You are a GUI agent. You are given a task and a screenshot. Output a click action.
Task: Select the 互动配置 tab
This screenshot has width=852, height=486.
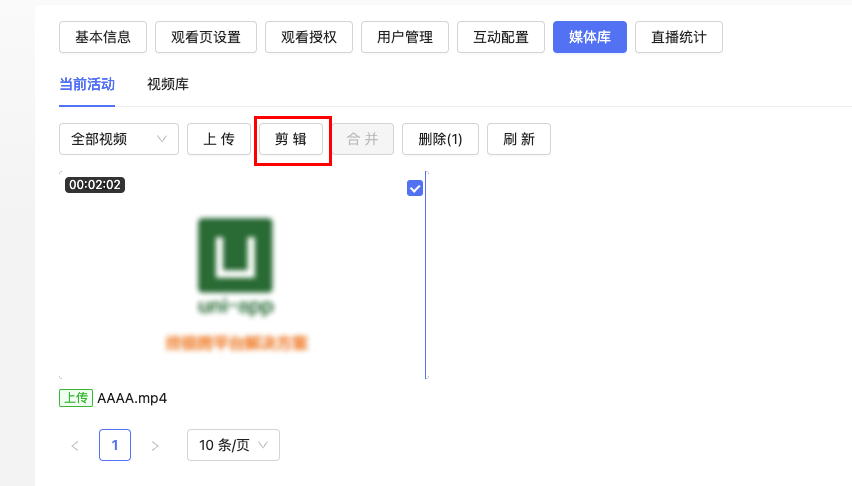click(501, 37)
